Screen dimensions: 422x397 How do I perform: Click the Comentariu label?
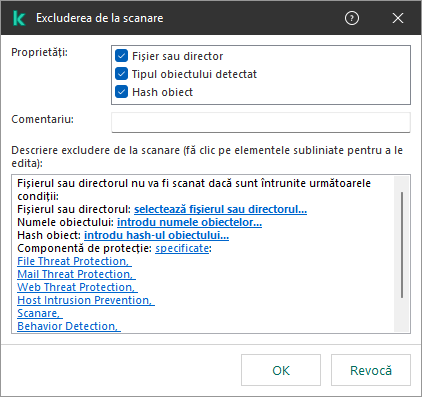(42, 119)
